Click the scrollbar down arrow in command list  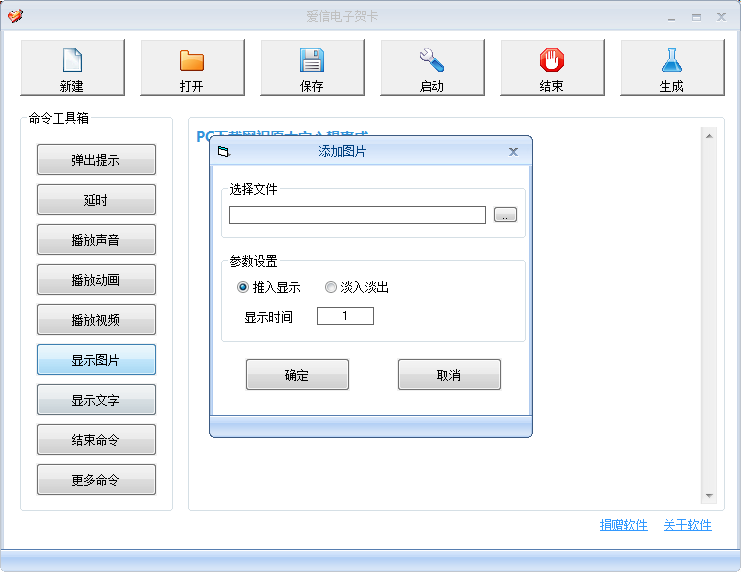[x=709, y=496]
